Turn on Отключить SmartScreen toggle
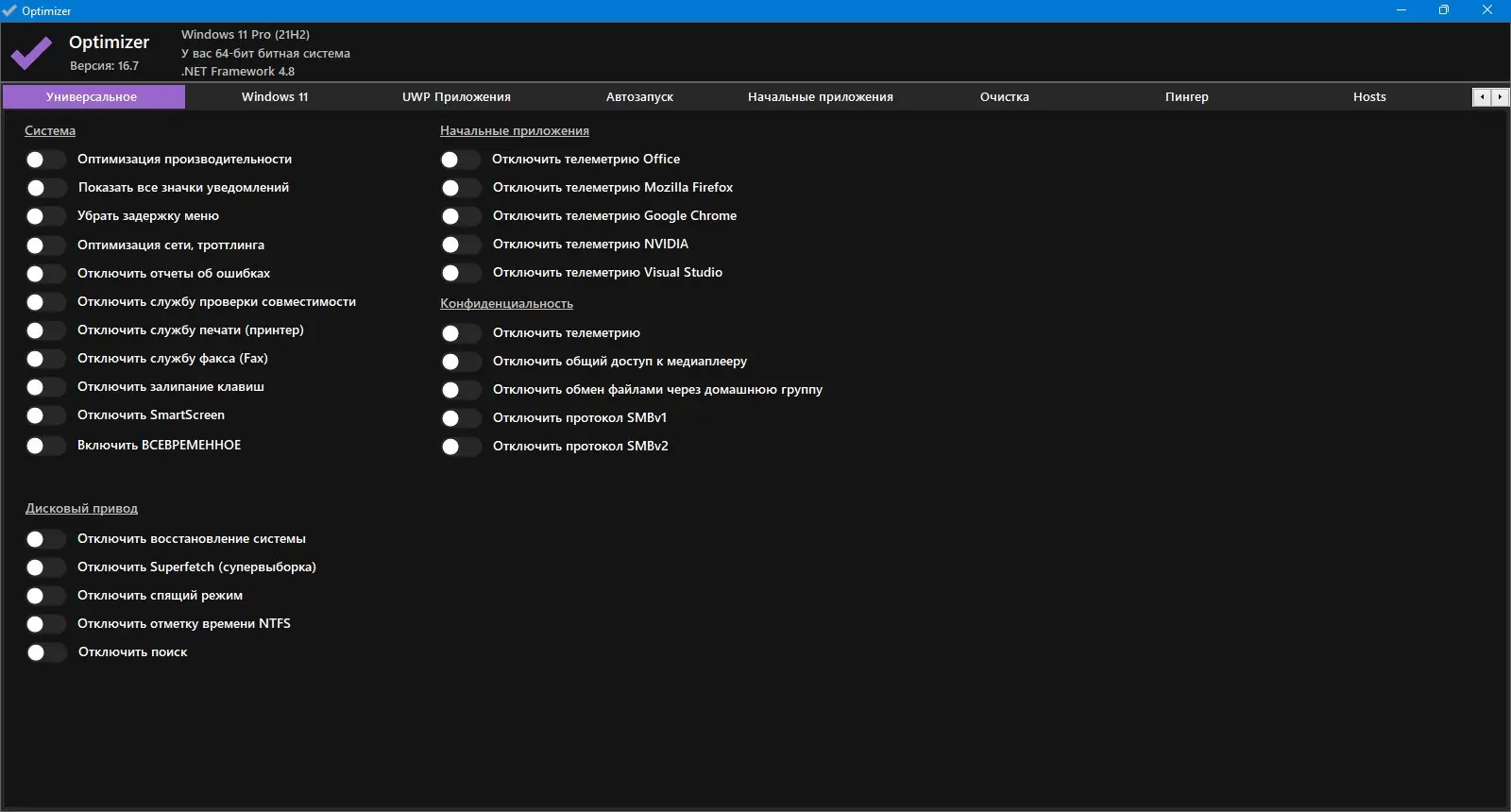1511x812 pixels. click(45, 415)
